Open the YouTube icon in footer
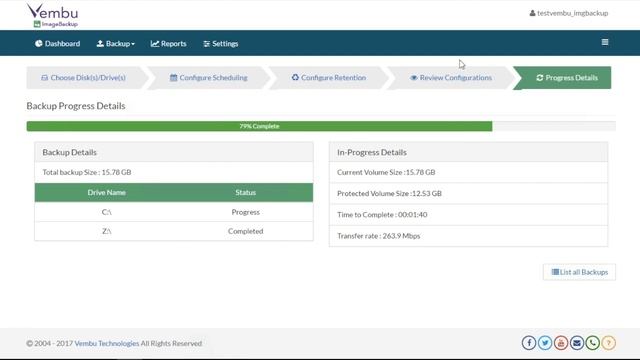The image size is (640, 360). (x=561, y=343)
